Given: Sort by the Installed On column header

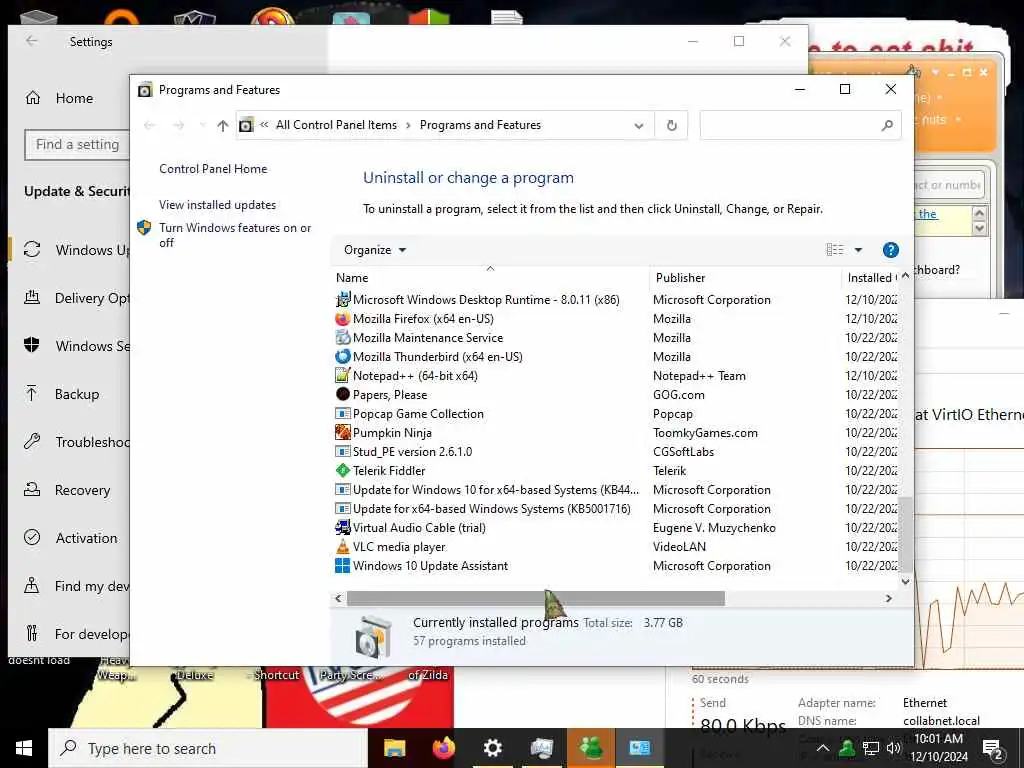Looking at the screenshot, I should pos(872,278).
